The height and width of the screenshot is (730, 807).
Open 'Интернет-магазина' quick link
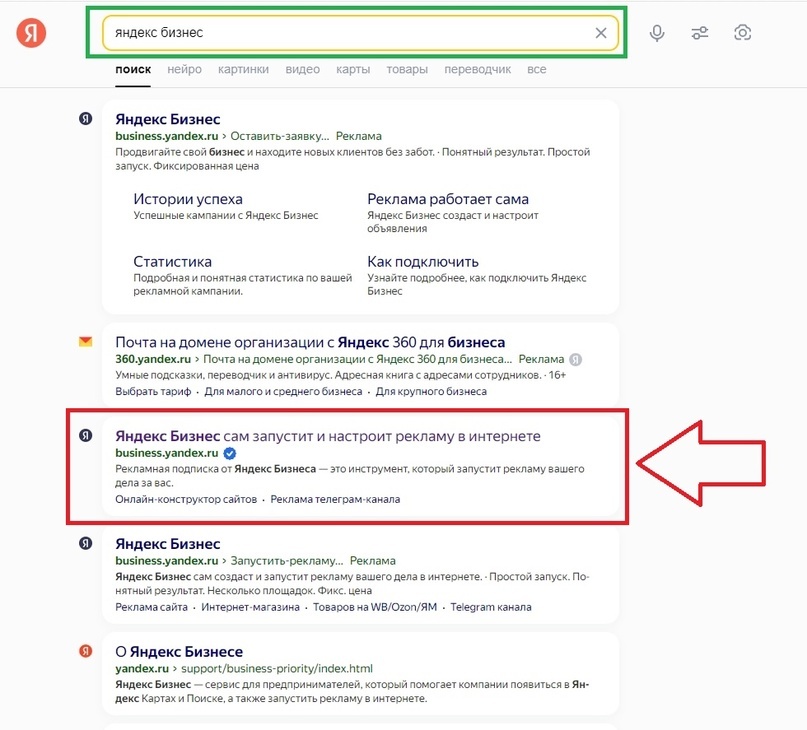tap(250, 607)
